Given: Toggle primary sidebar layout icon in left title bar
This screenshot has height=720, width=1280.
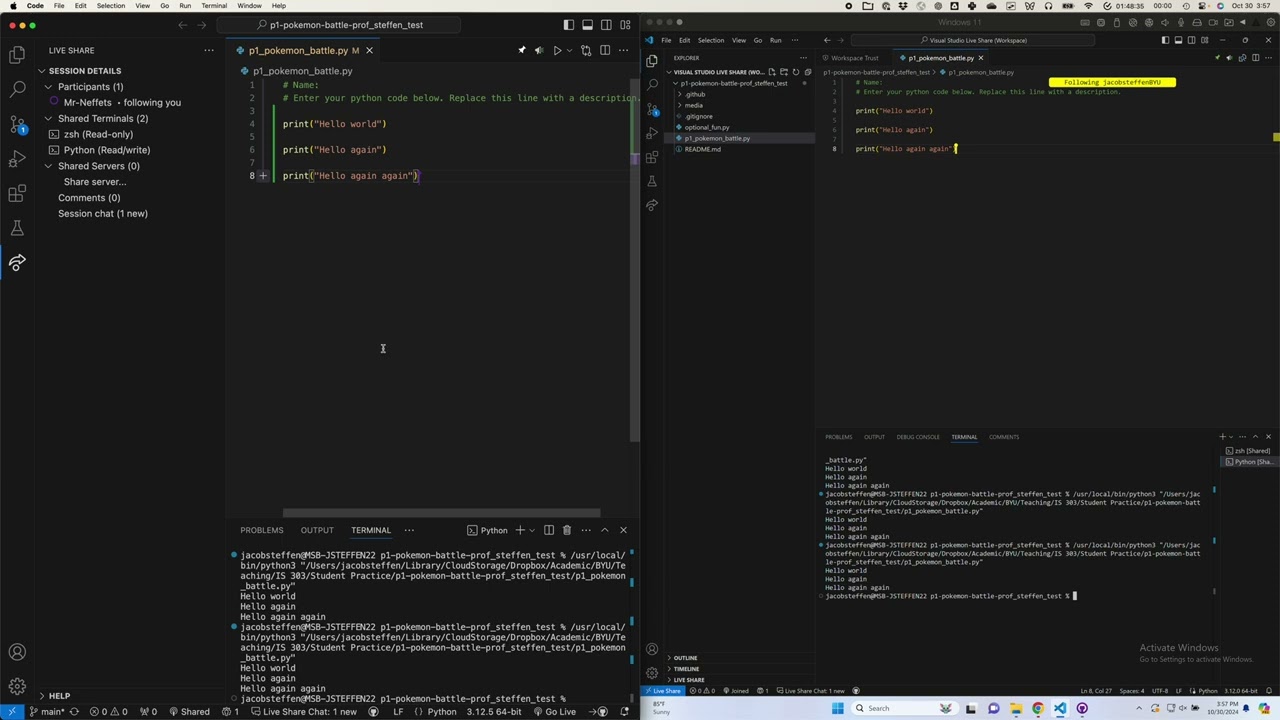Looking at the screenshot, I should (569, 25).
